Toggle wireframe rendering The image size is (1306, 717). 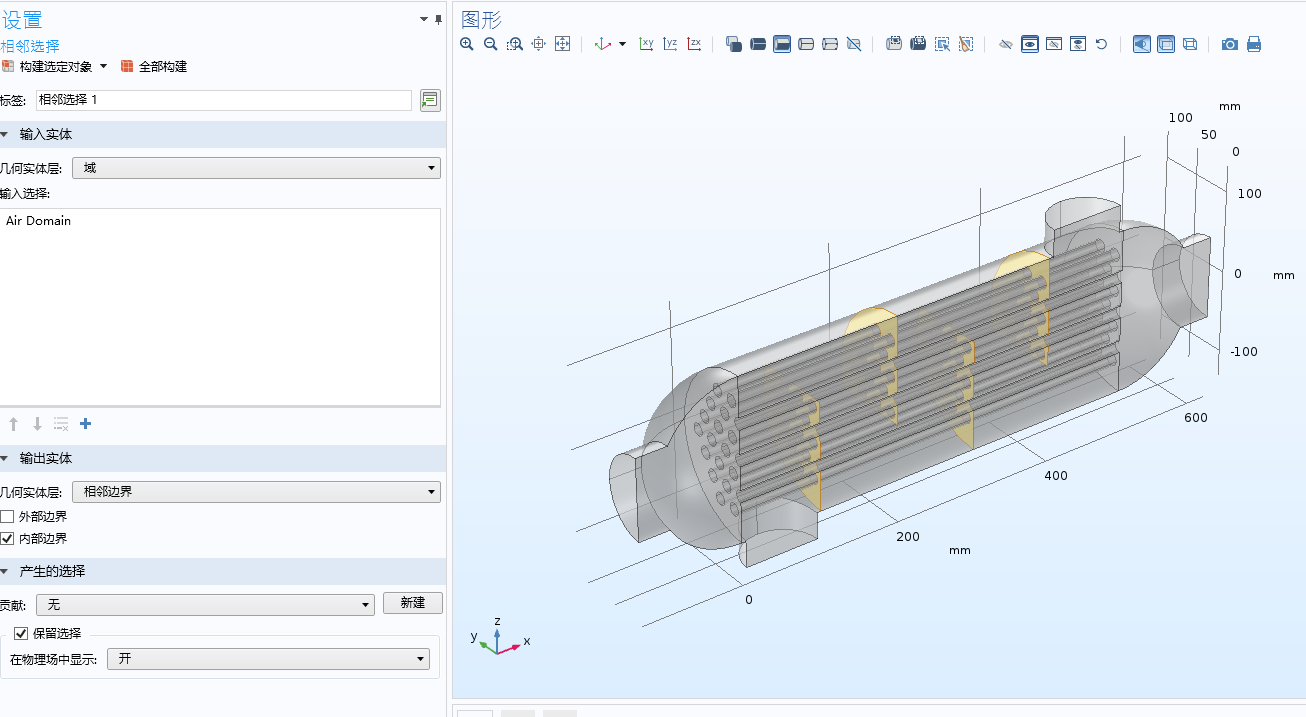(1190, 44)
